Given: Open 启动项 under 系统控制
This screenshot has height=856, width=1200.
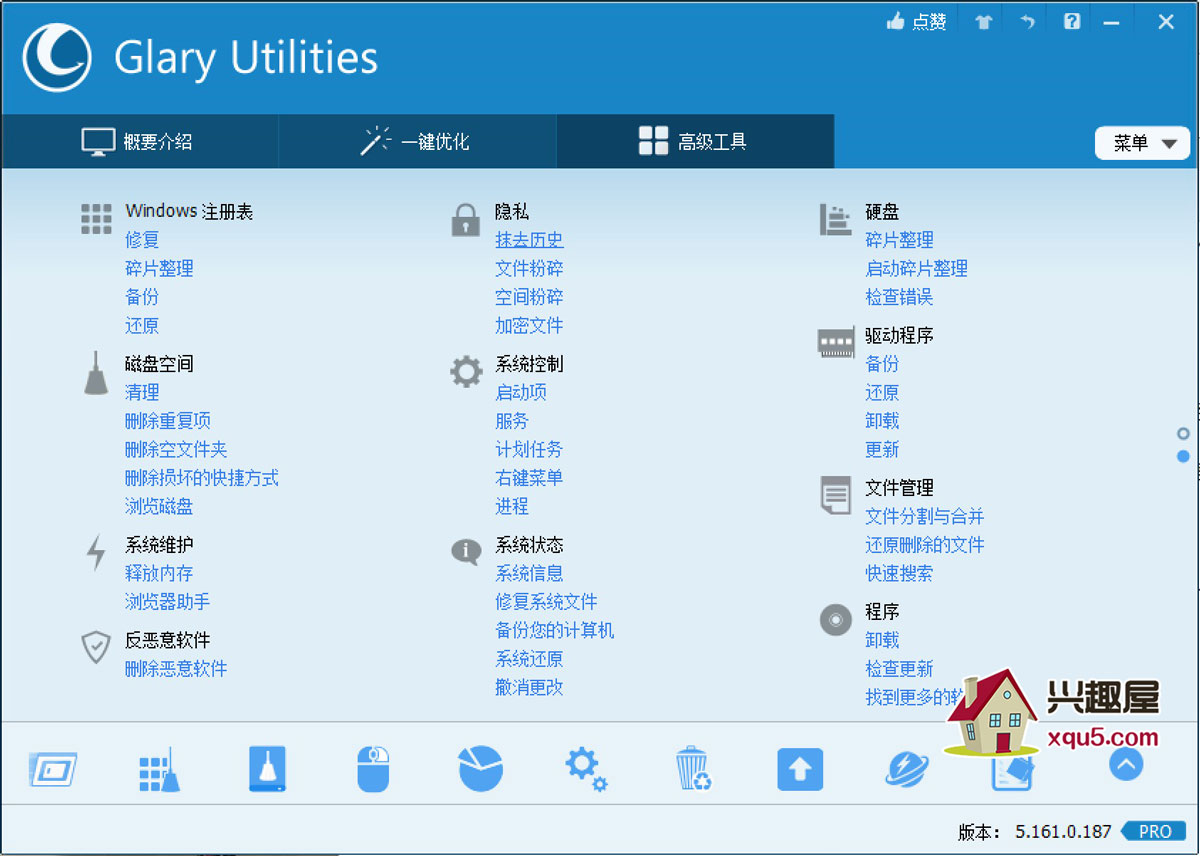Looking at the screenshot, I should tap(521, 392).
